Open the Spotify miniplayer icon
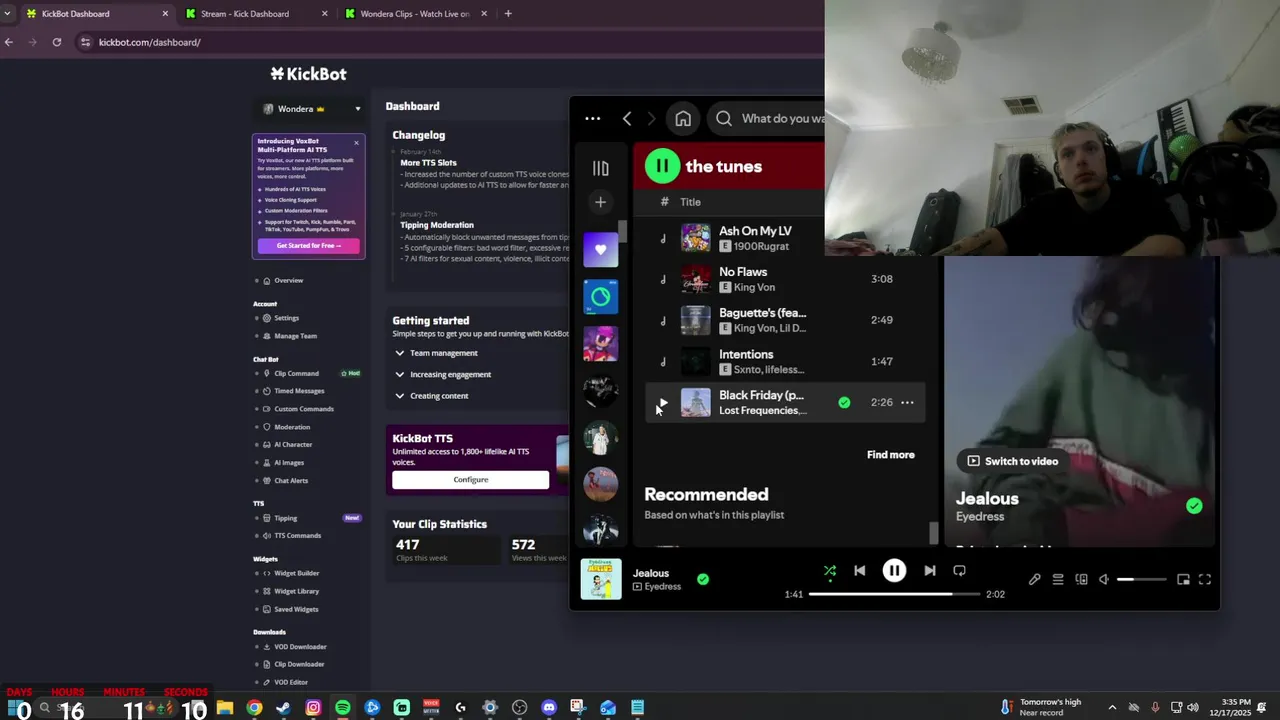The height and width of the screenshot is (720, 1280). [1183, 579]
